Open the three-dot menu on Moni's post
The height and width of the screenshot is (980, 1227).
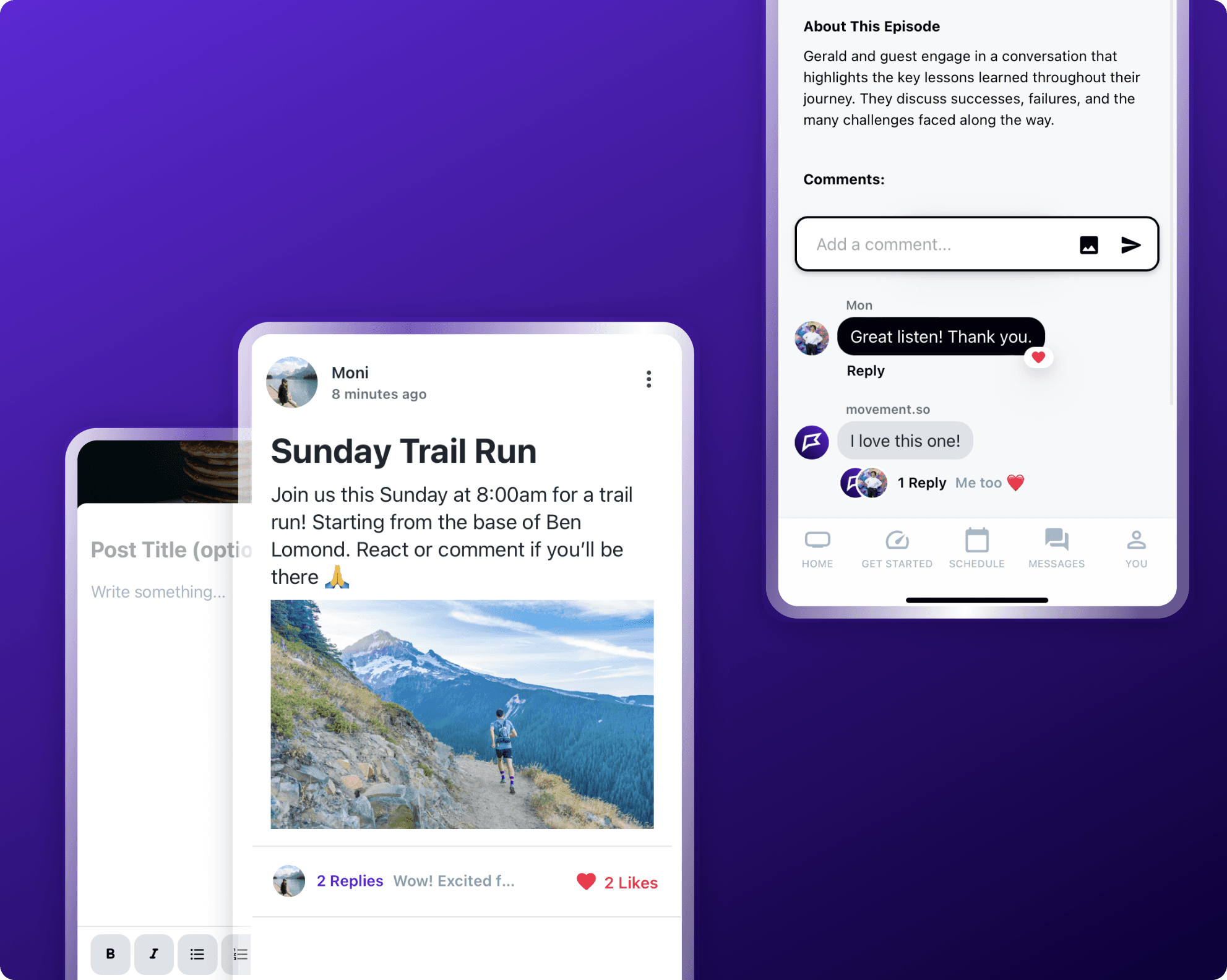coord(648,379)
